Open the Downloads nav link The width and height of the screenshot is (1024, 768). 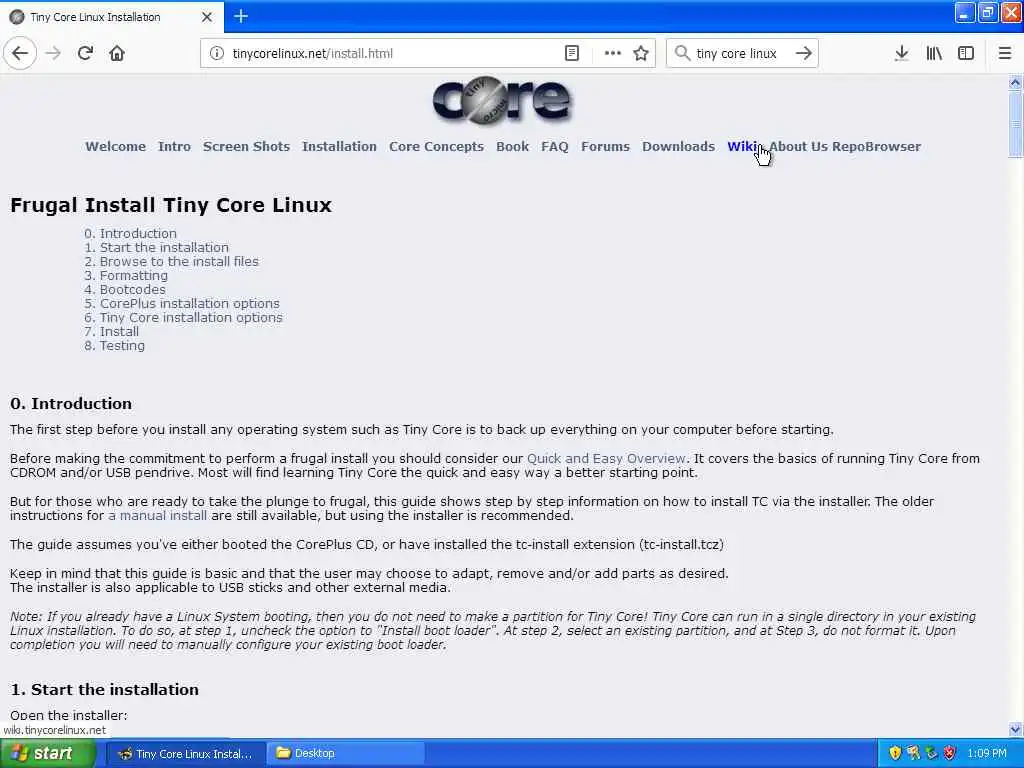(x=679, y=146)
